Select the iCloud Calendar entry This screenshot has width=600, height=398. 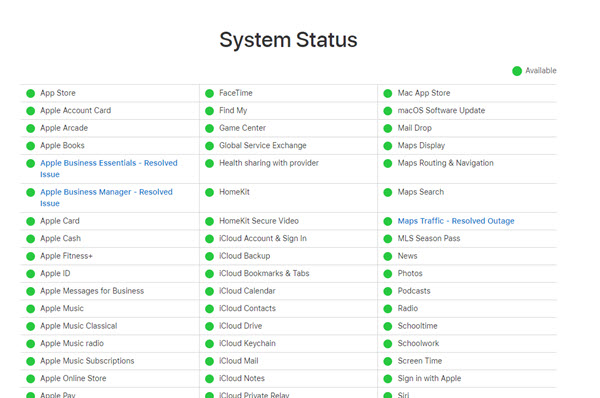[247, 291]
